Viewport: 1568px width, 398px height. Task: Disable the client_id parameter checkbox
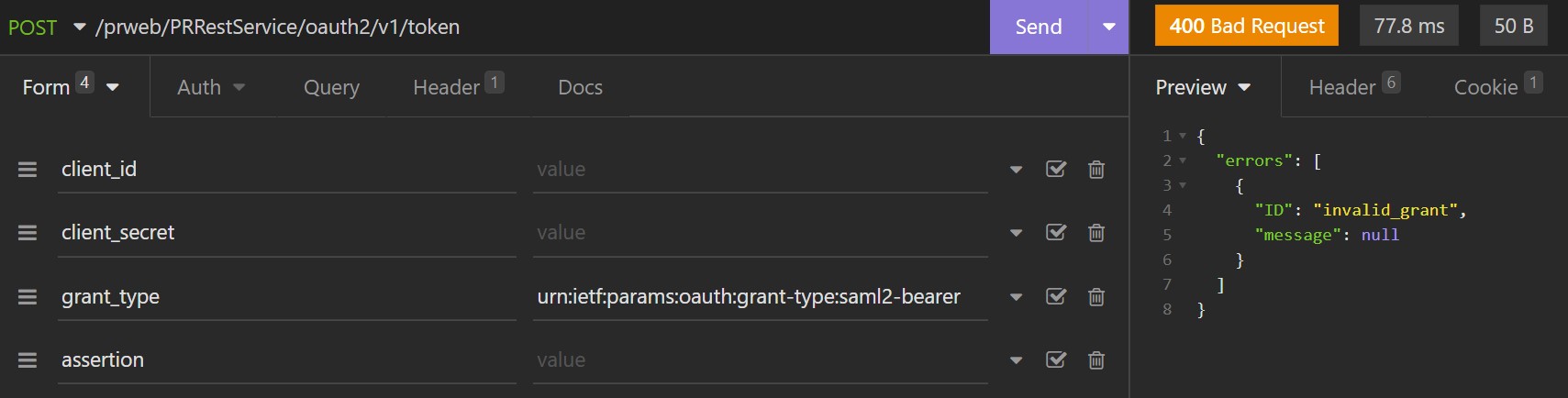1056,169
